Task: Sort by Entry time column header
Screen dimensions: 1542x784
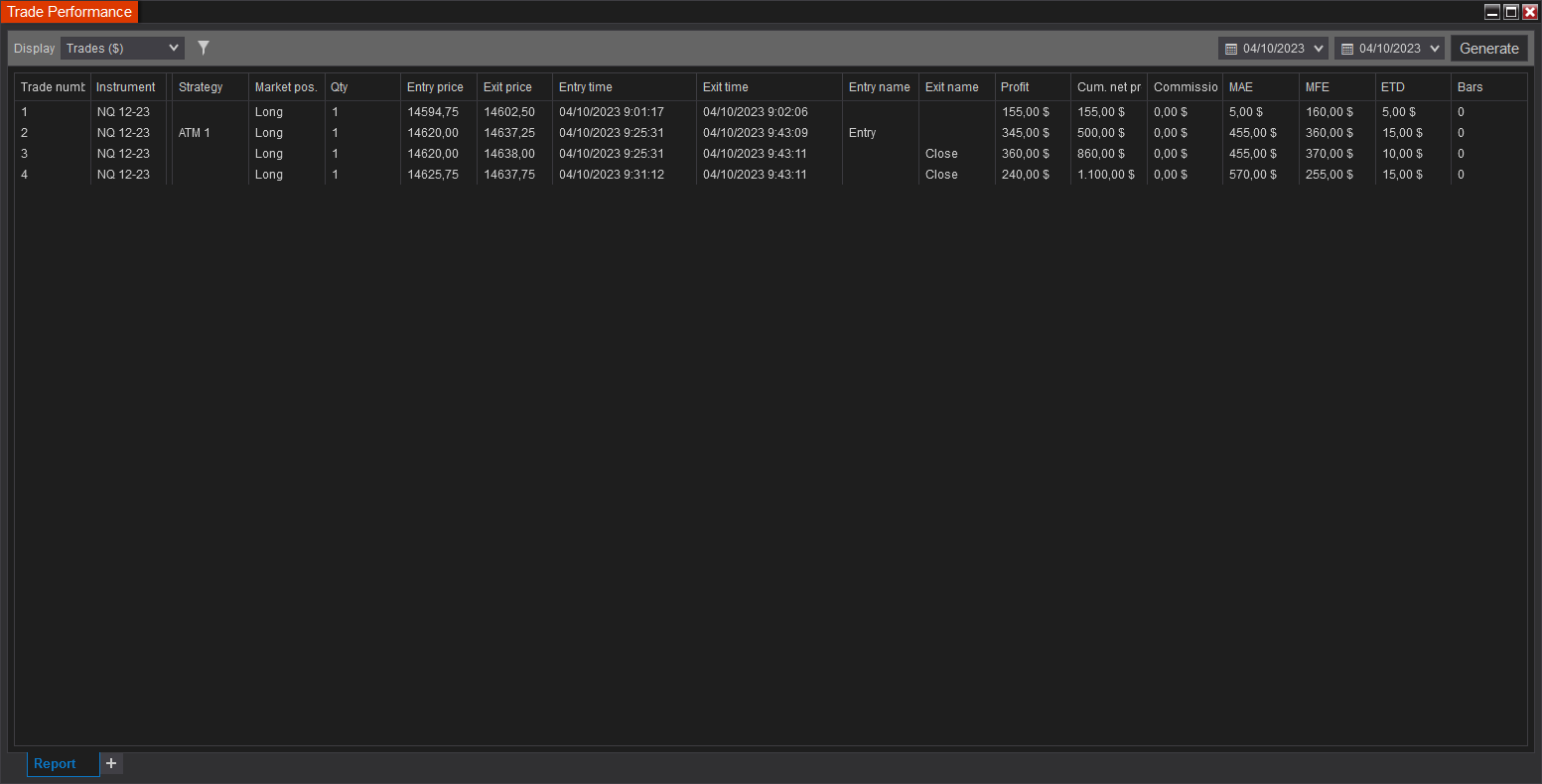Action: pyautogui.click(x=625, y=87)
